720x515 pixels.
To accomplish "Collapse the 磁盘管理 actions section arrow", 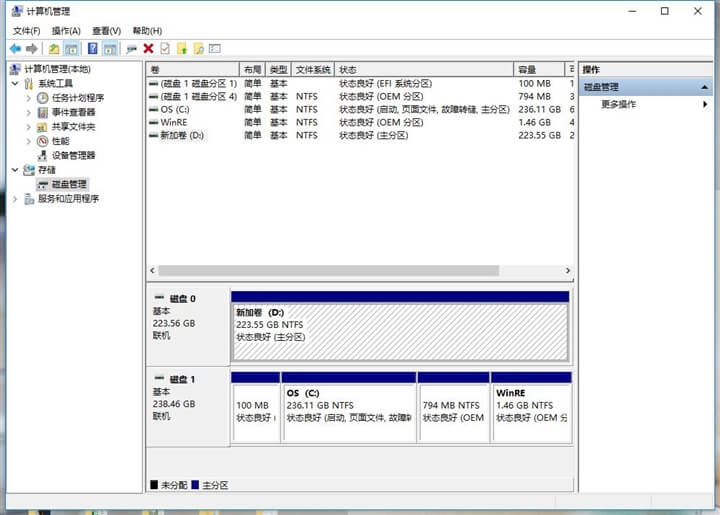I will click(x=705, y=87).
